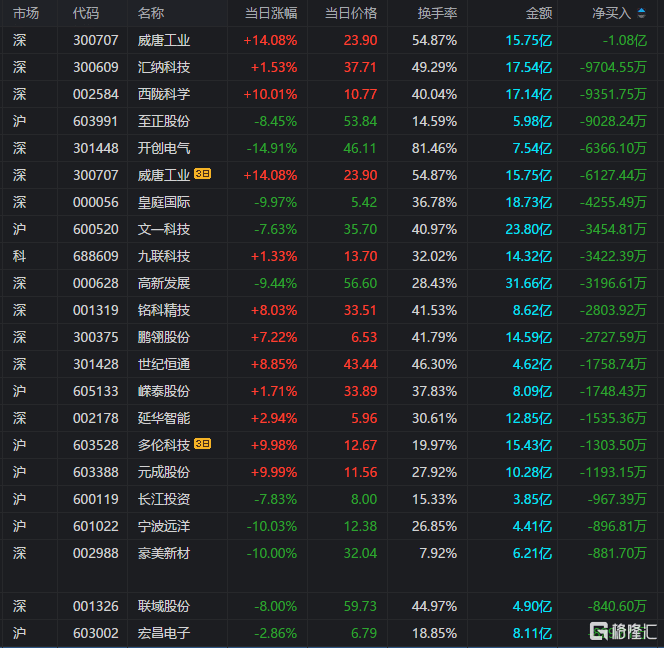664x648 pixels.
Task: Select stock code 603528
Action: coord(96,446)
